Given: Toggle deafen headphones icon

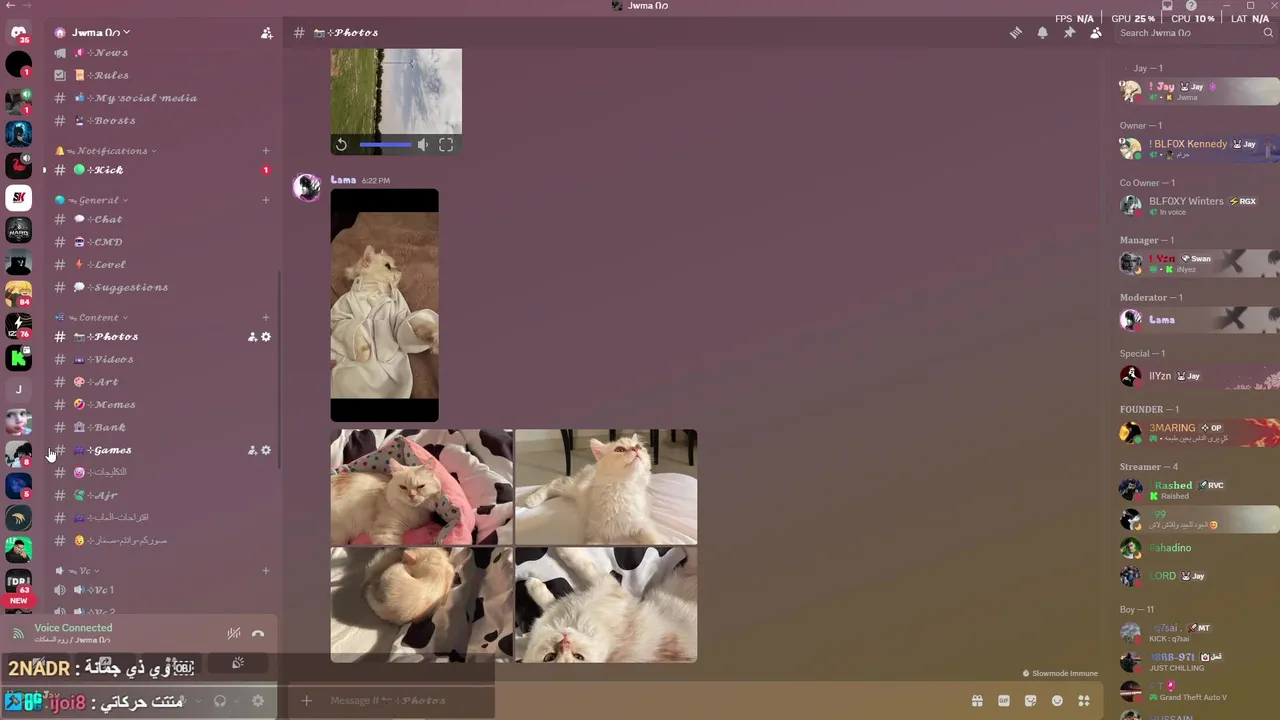Looking at the screenshot, I should tap(220, 701).
